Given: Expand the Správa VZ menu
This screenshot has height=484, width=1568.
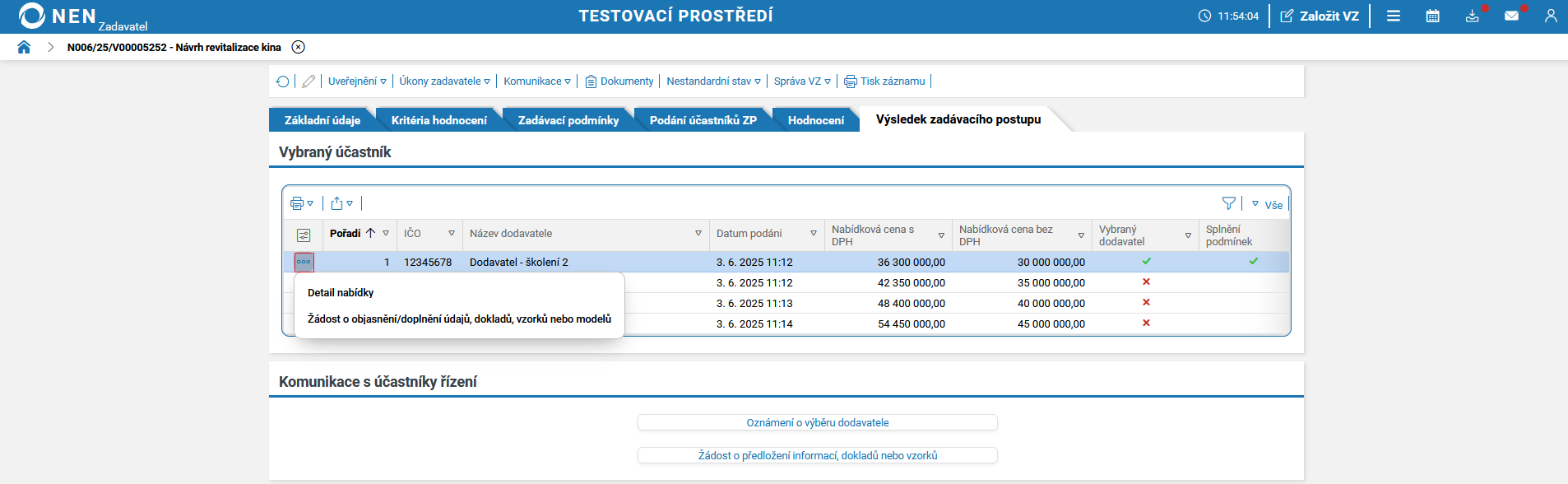Looking at the screenshot, I should coord(802,81).
